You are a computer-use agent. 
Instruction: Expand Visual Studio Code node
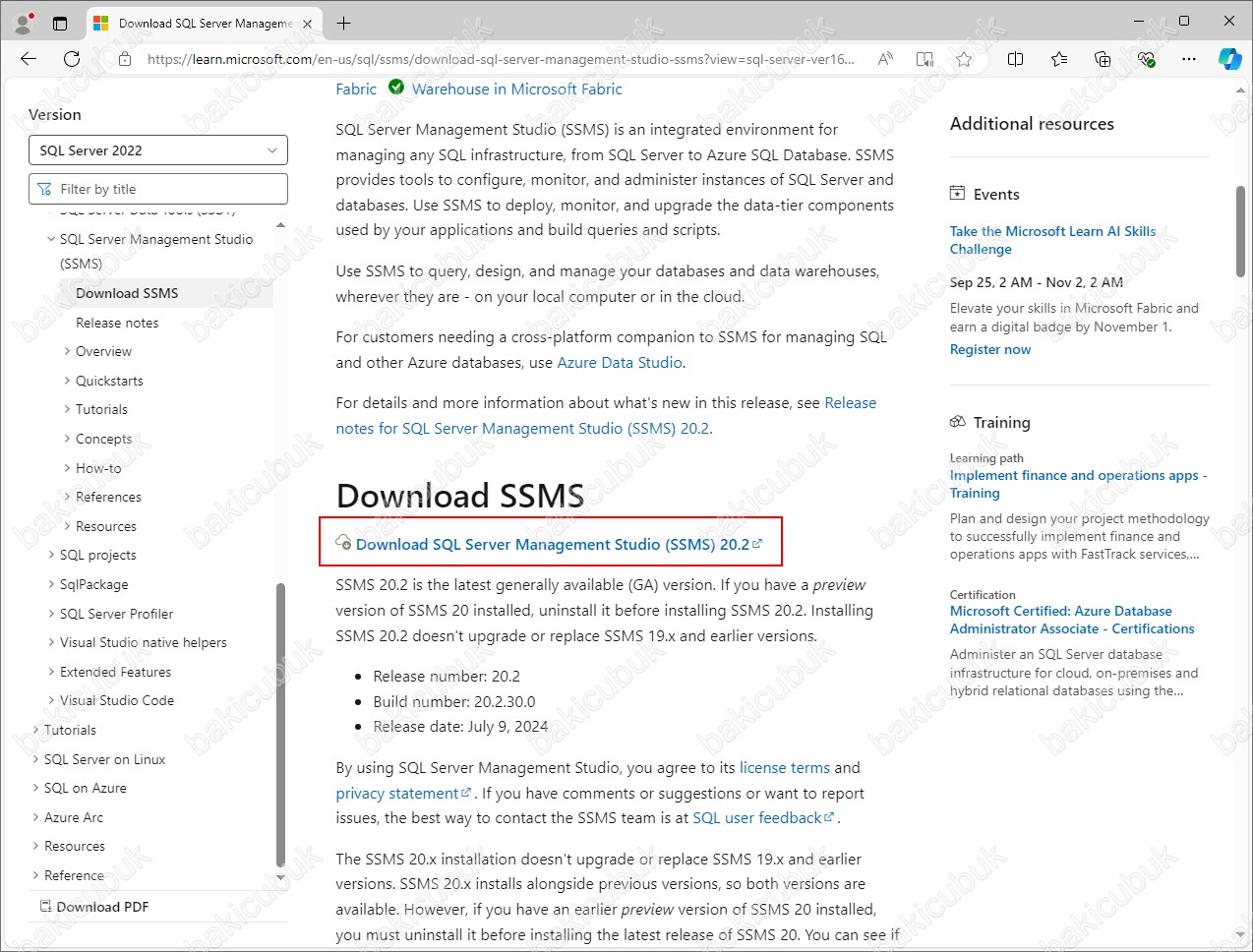click(51, 700)
